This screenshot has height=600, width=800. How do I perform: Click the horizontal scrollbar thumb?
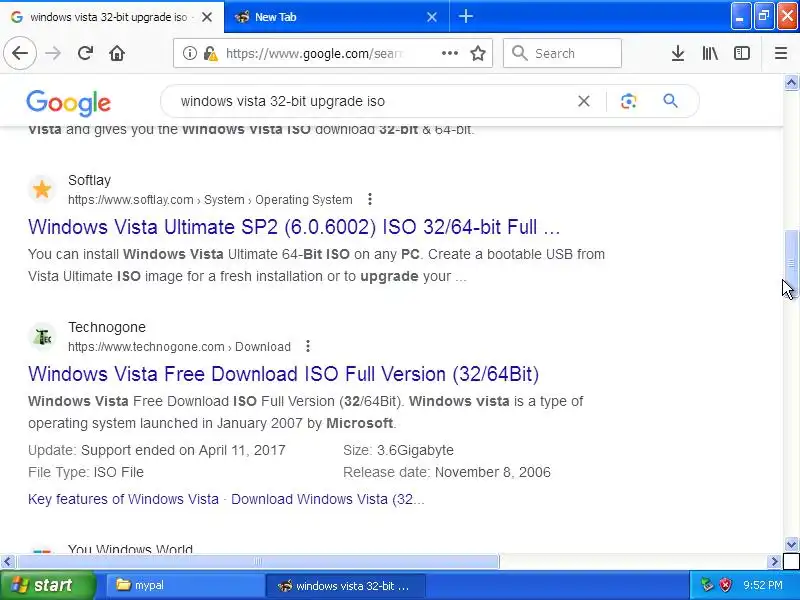point(258,562)
